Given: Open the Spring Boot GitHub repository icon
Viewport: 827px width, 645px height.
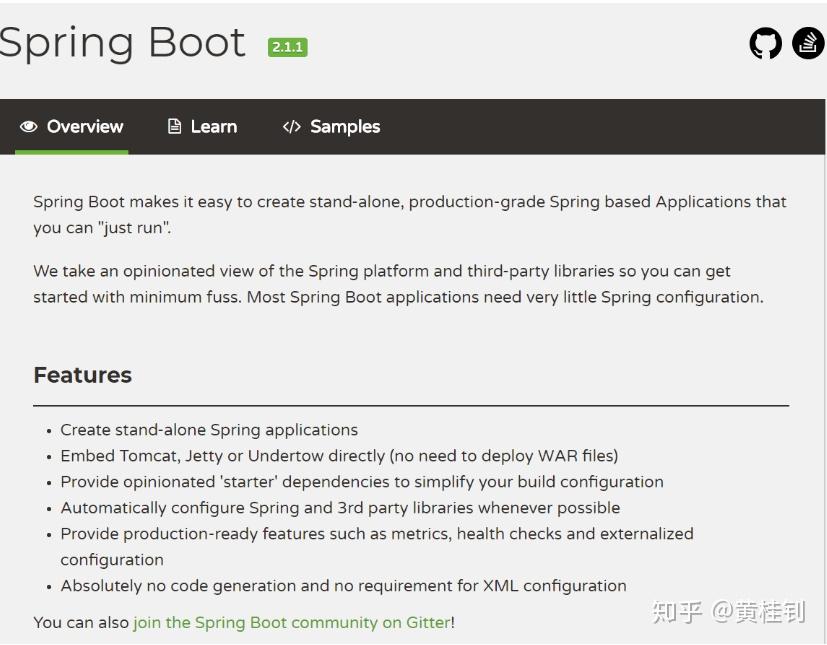Looking at the screenshot, I should point(764,43).
